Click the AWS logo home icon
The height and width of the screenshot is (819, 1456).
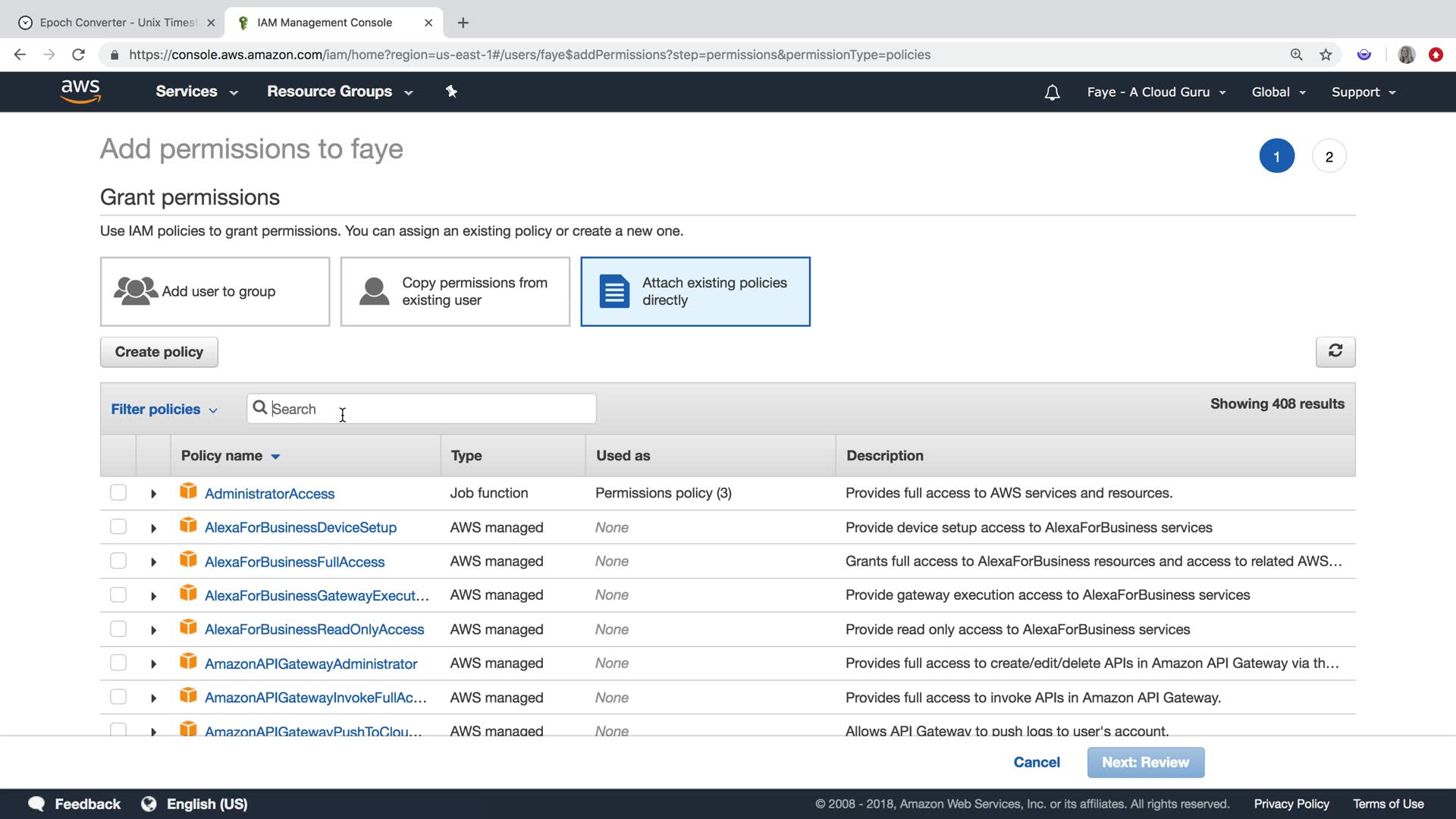point(80,91)
